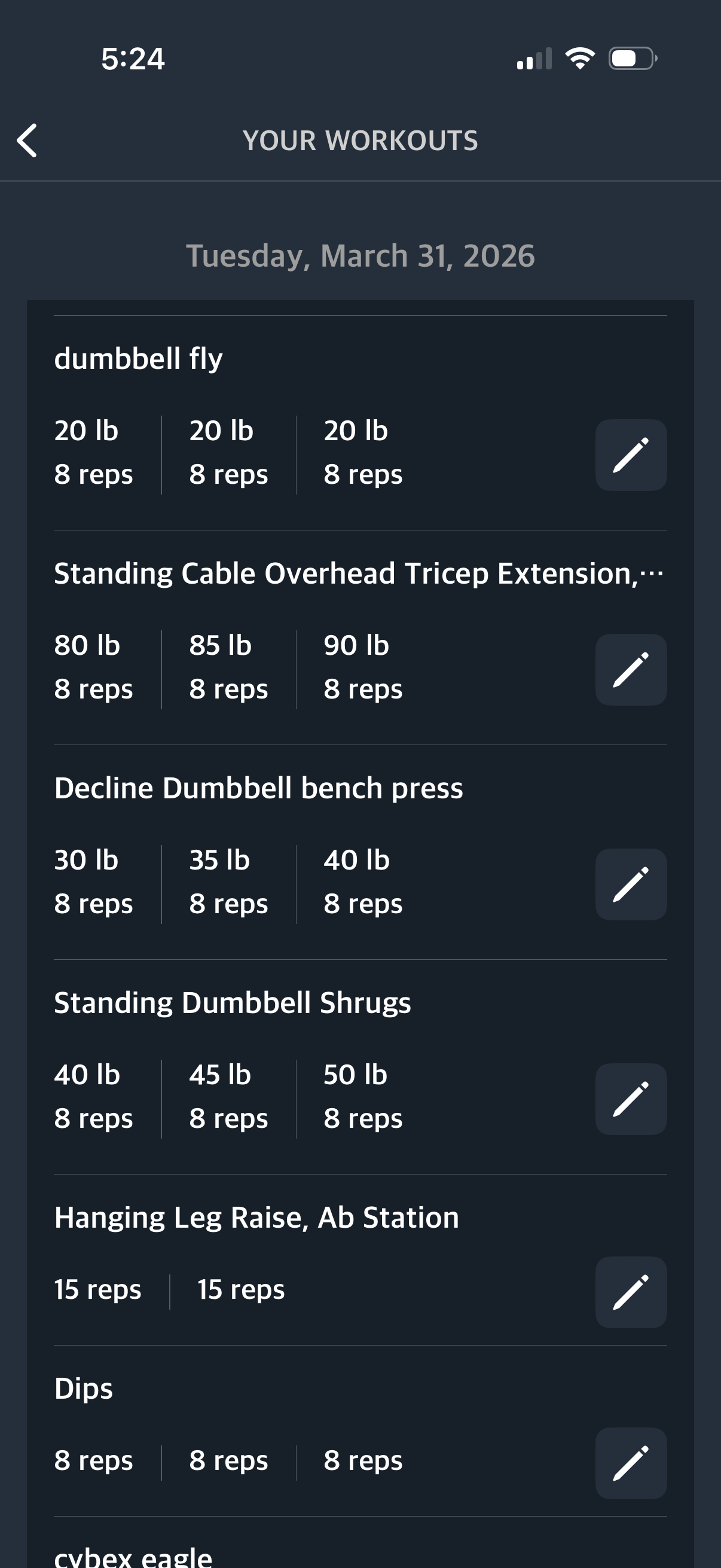Screen dimensions: 721x1568
Task: Tap the Decline Dumbbell bench press title
Action: pyautogui.click(x=259, y=788)
